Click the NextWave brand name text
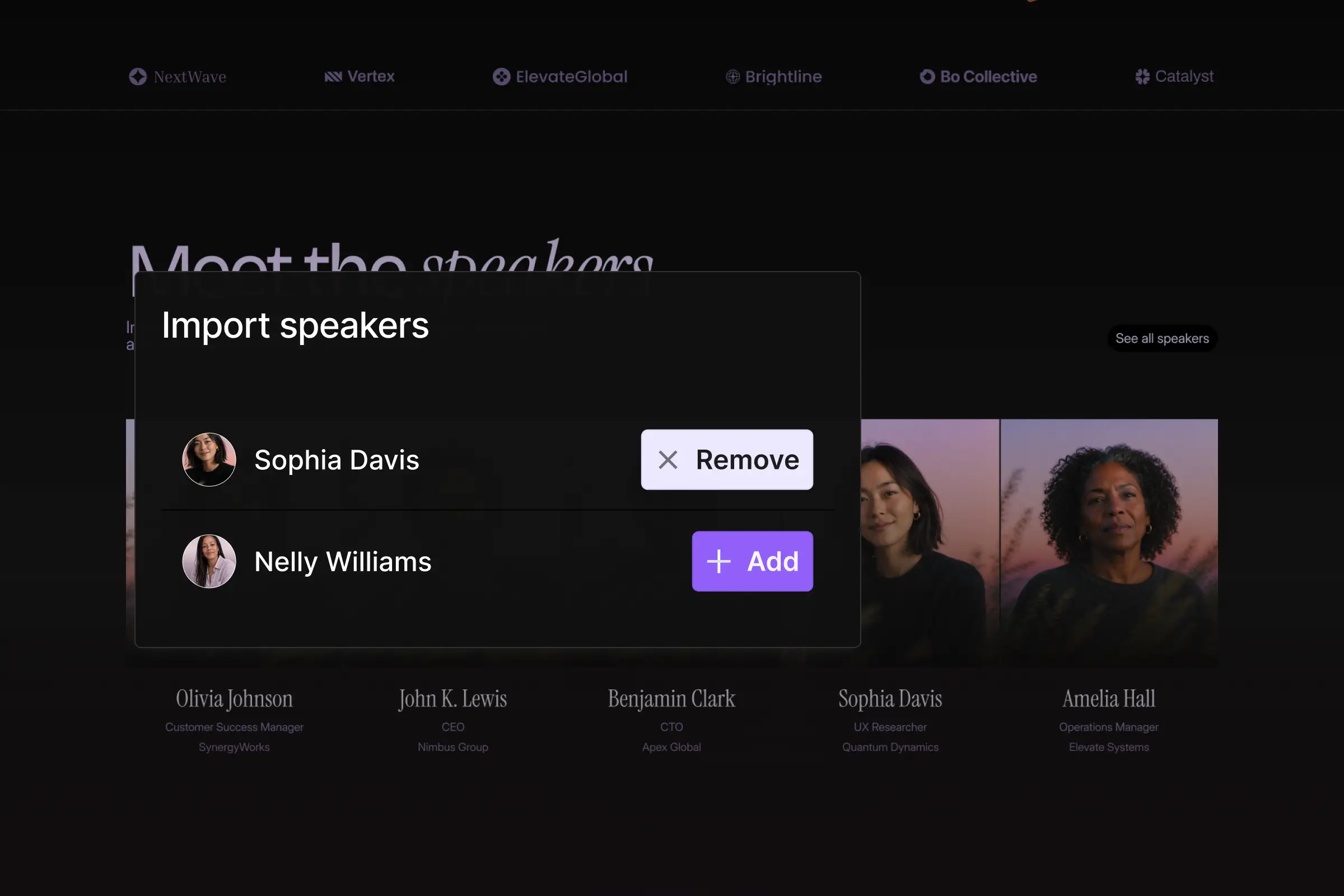The width and height of the screenshot is (1344, 896). point(190,77)
